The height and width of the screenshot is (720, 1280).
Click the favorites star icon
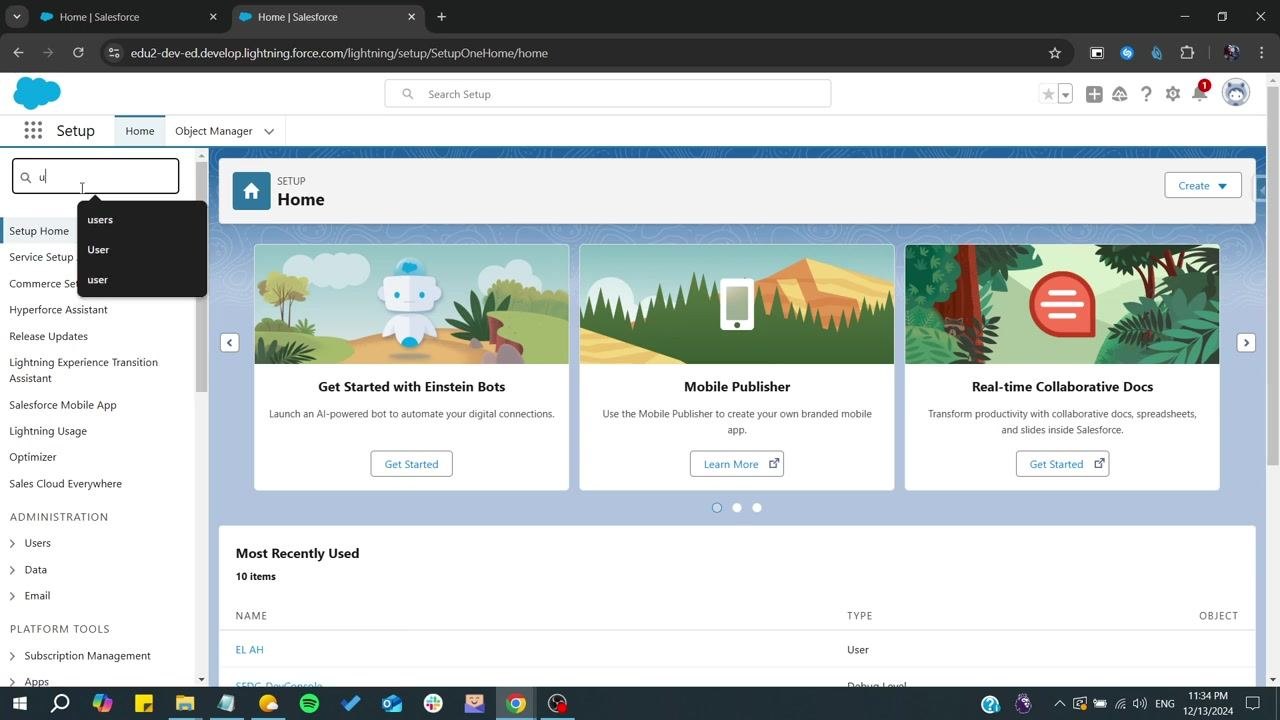click(1048, 94)
